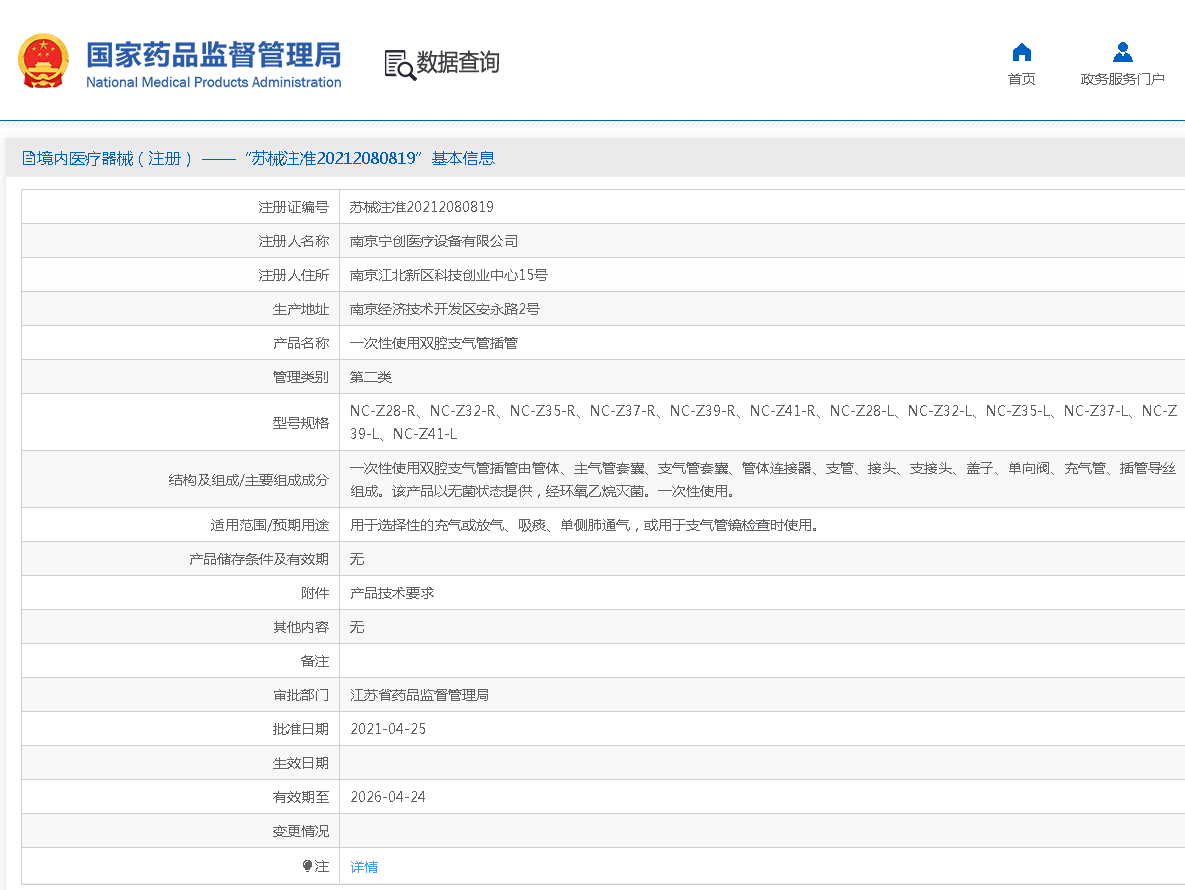This screenshot has width=1185, height=890.
Task: Click 结构及组成/主要组成成分 label
Action: coord(249,480)
